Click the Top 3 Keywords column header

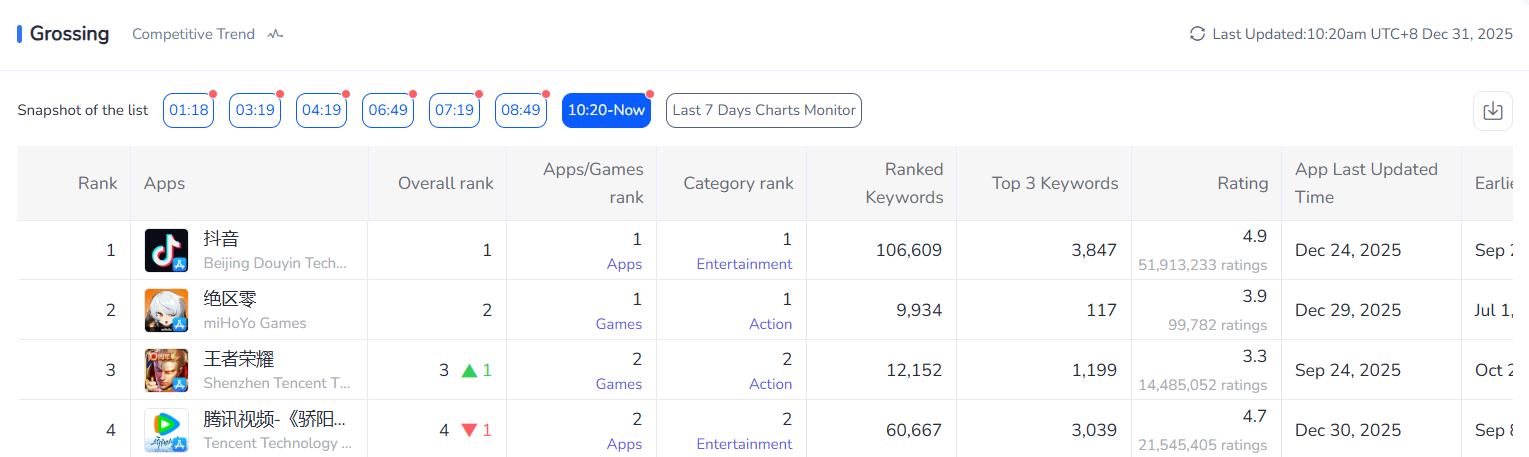tap(1055, 183)
